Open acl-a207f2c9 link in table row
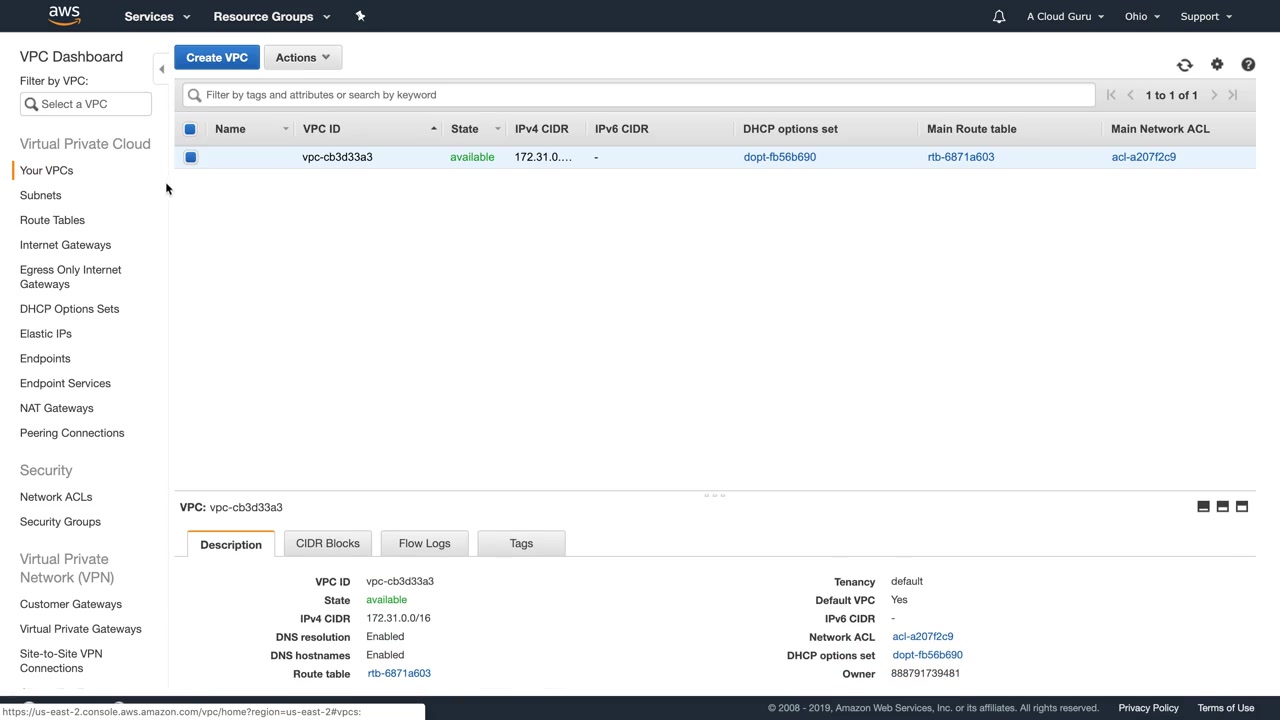Screen dimensions: 1280x720 (1144, 157)
